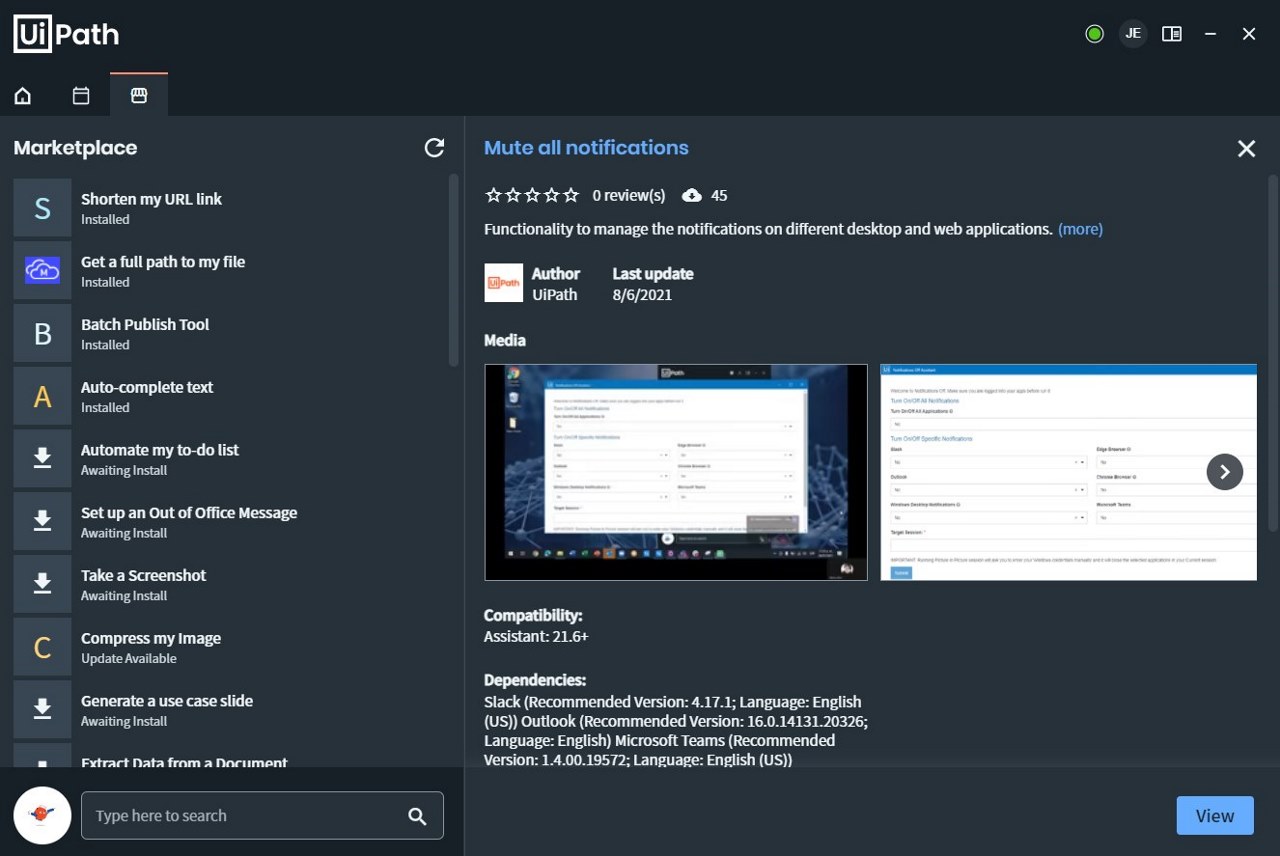
Task: Click the green connection status indicator
Action: tap(1094, 34)
